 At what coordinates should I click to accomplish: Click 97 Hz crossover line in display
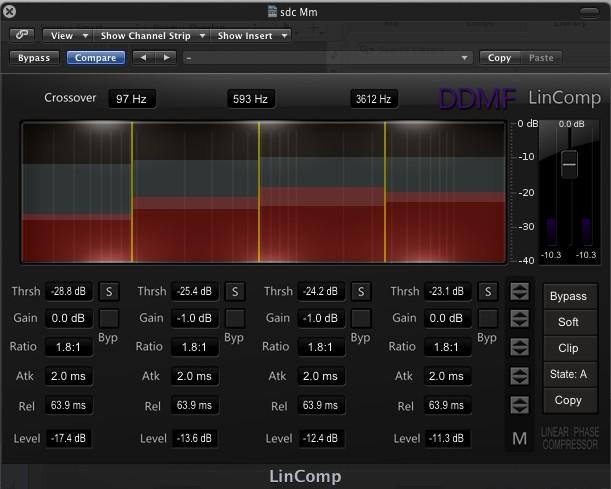click(132, 192)
